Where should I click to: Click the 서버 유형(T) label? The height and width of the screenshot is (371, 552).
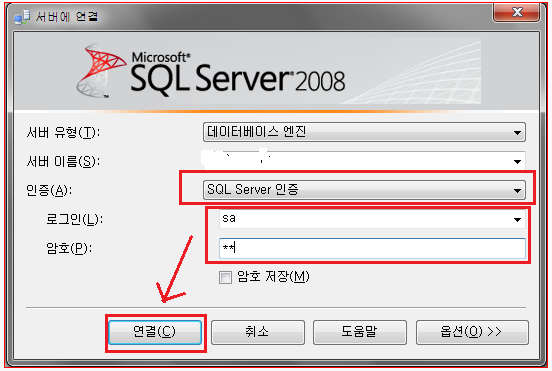pyautogui.click(x=63, y=133)
